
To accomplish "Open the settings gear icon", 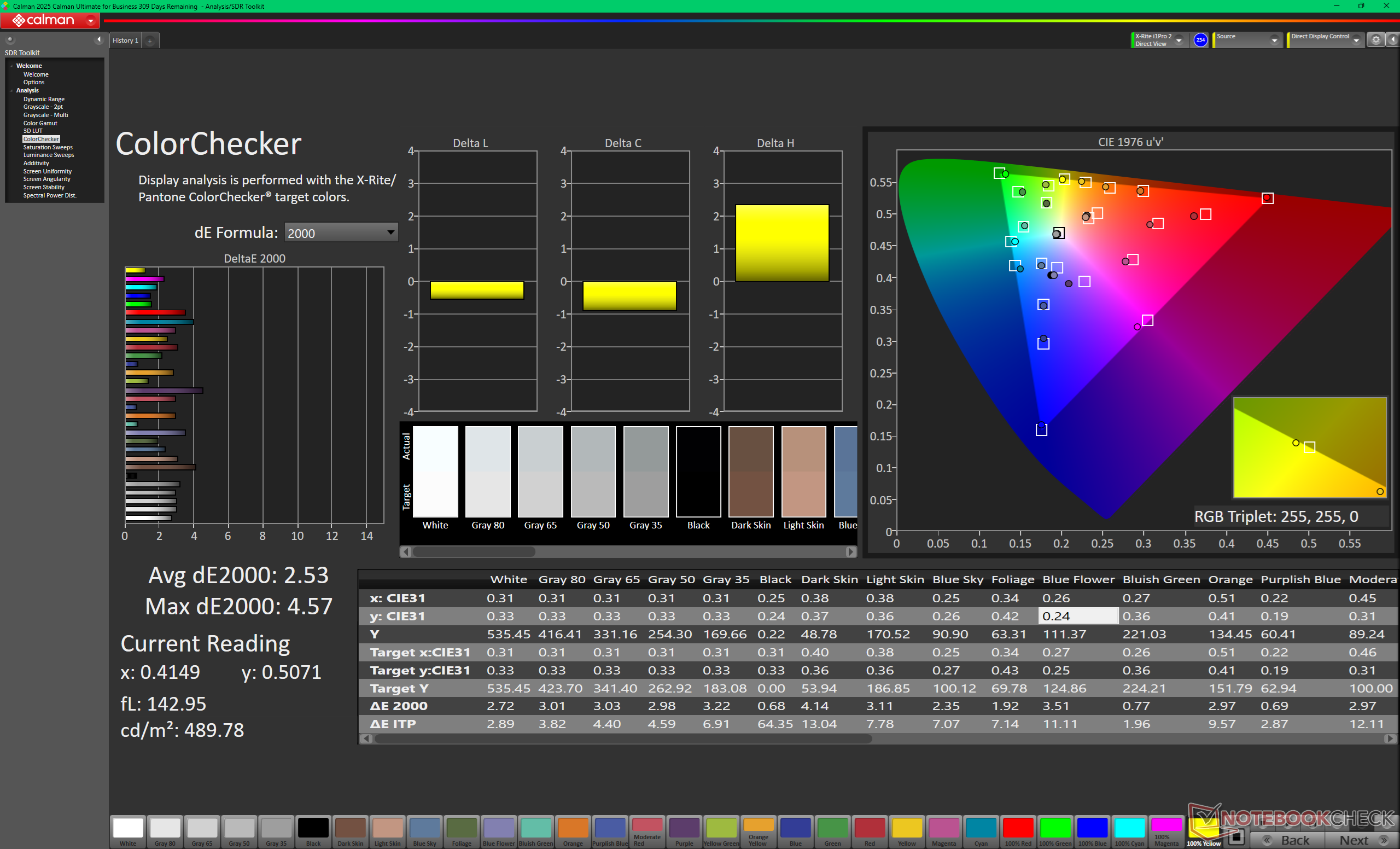I will (1375, 40).
